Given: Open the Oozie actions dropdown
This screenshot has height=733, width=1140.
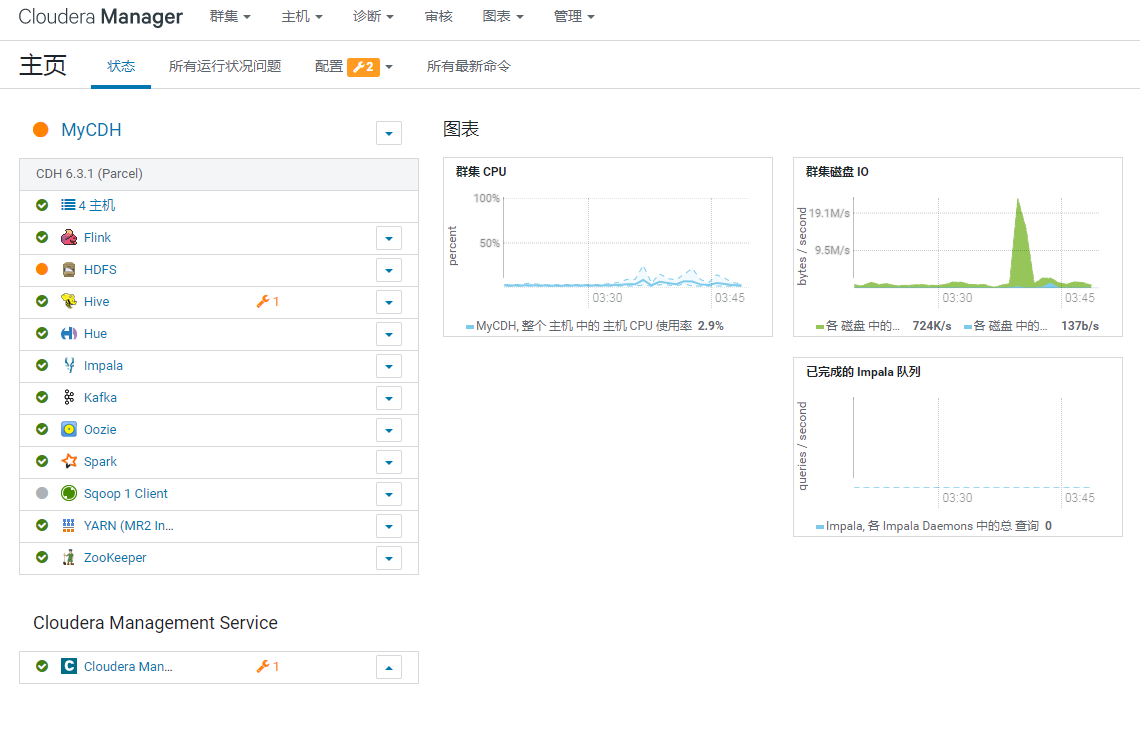Looking at the screenshot, I should [x=389, y=430].
